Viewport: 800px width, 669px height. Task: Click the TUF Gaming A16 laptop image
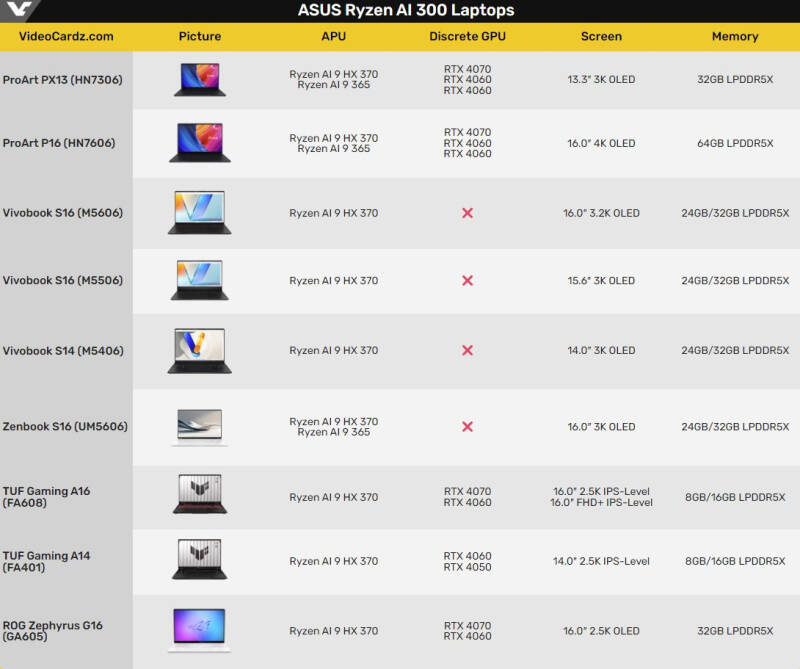199,493
